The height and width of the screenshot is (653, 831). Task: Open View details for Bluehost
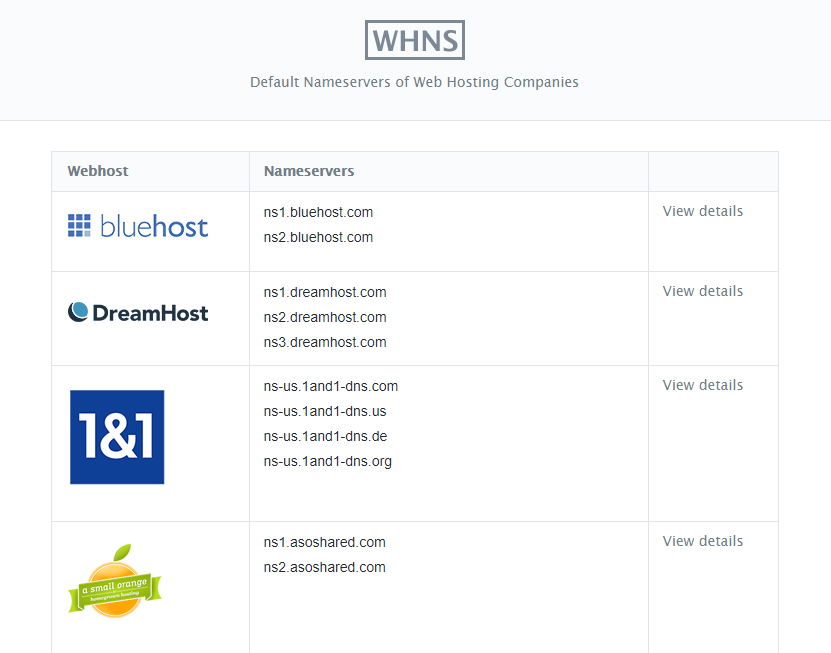point(703,211)
